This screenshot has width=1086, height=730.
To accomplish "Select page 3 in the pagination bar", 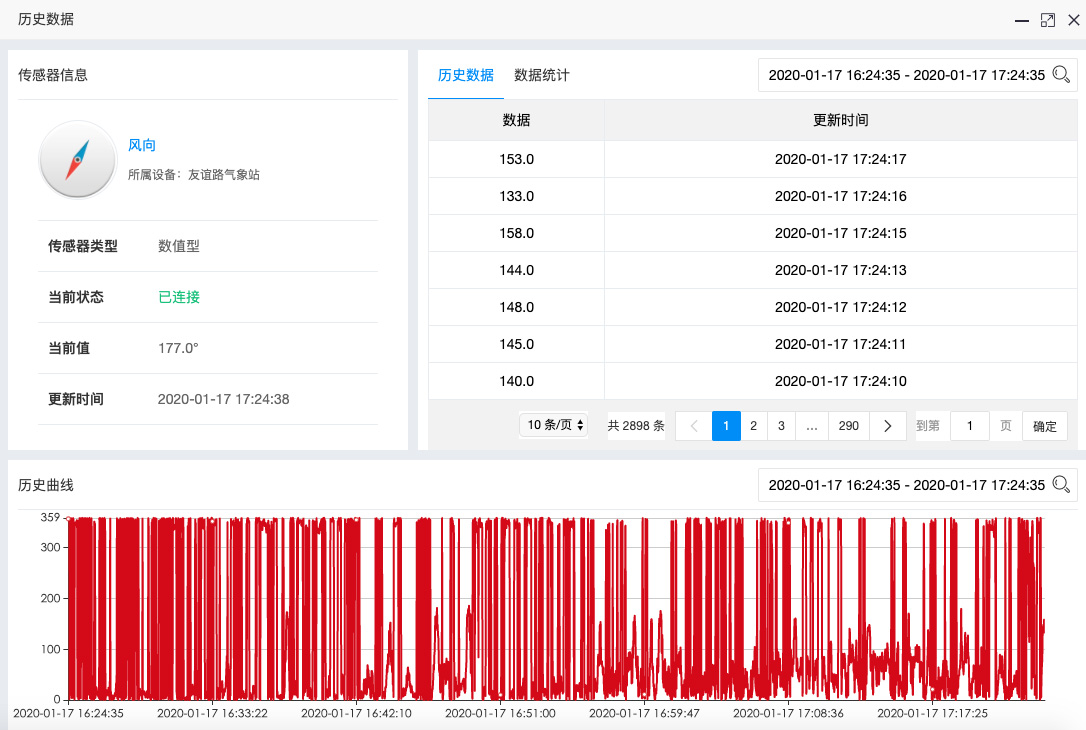I will [781, 425].
